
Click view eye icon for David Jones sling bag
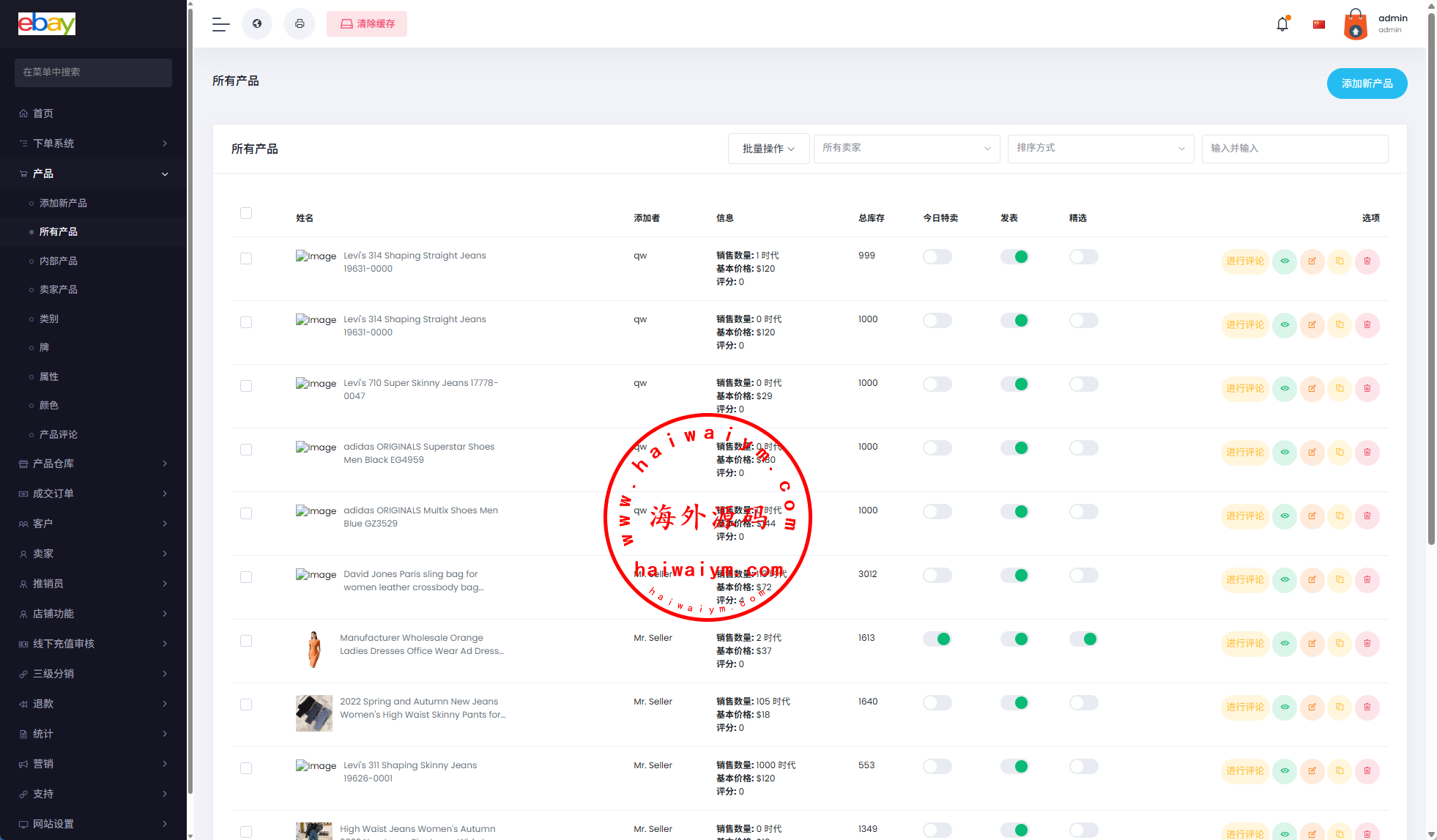coord(1285,580)
